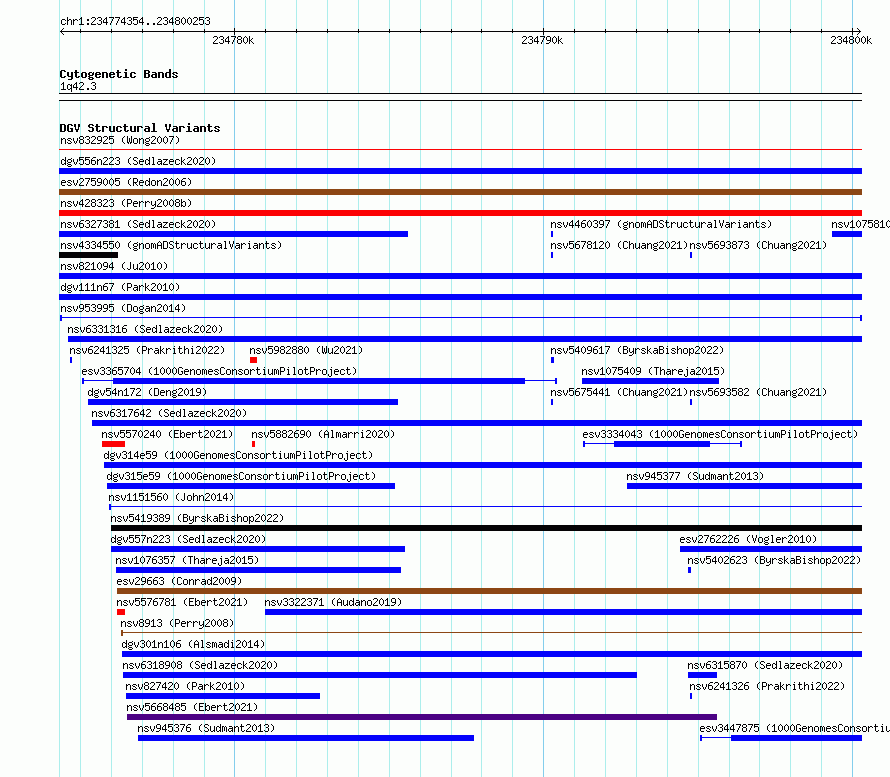Click the red nsv5576781 (Ebert2021) marker
This screenshot has height=777, width=890.
pos(121,612)
